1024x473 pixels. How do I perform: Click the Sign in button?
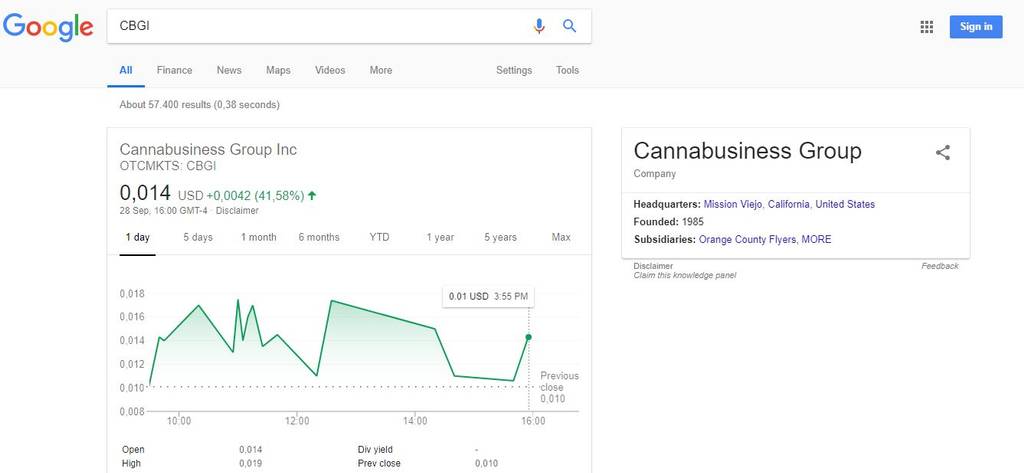click(x=976, y=27)
